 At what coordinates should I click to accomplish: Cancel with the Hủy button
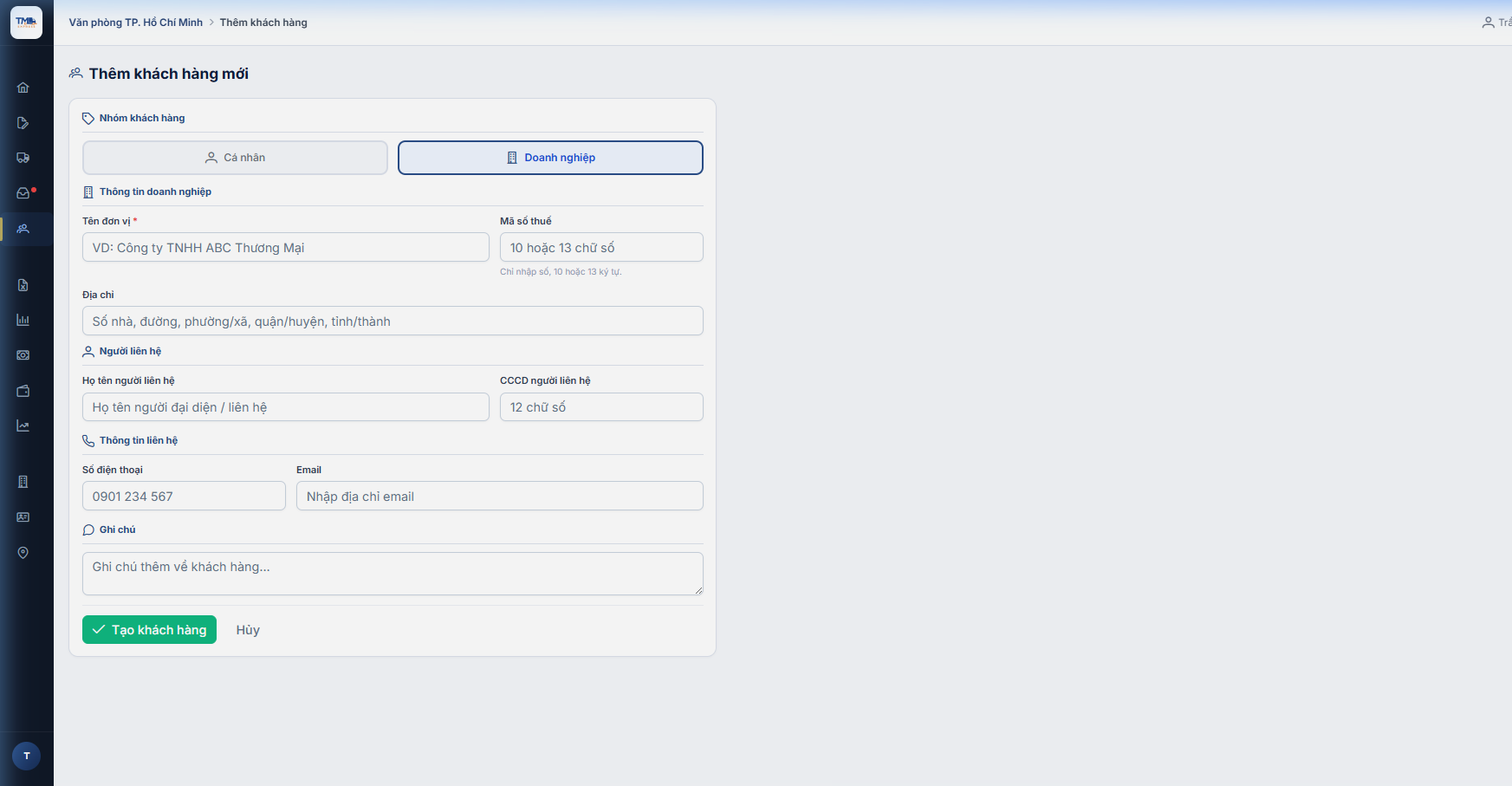coord(248,630)
